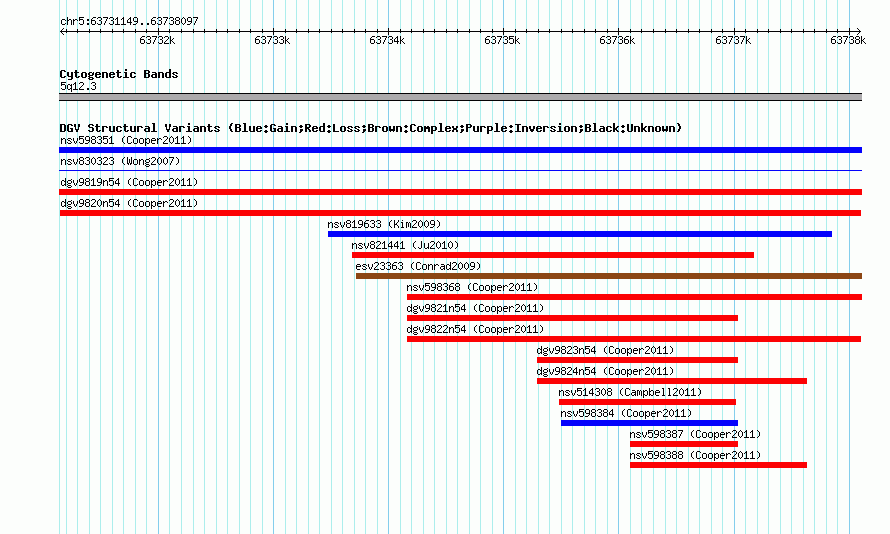The image size is (890, 534).
Task: Click the Cytogenetic Bands track title
Action: pyautogui.click(x=119, y=74)
